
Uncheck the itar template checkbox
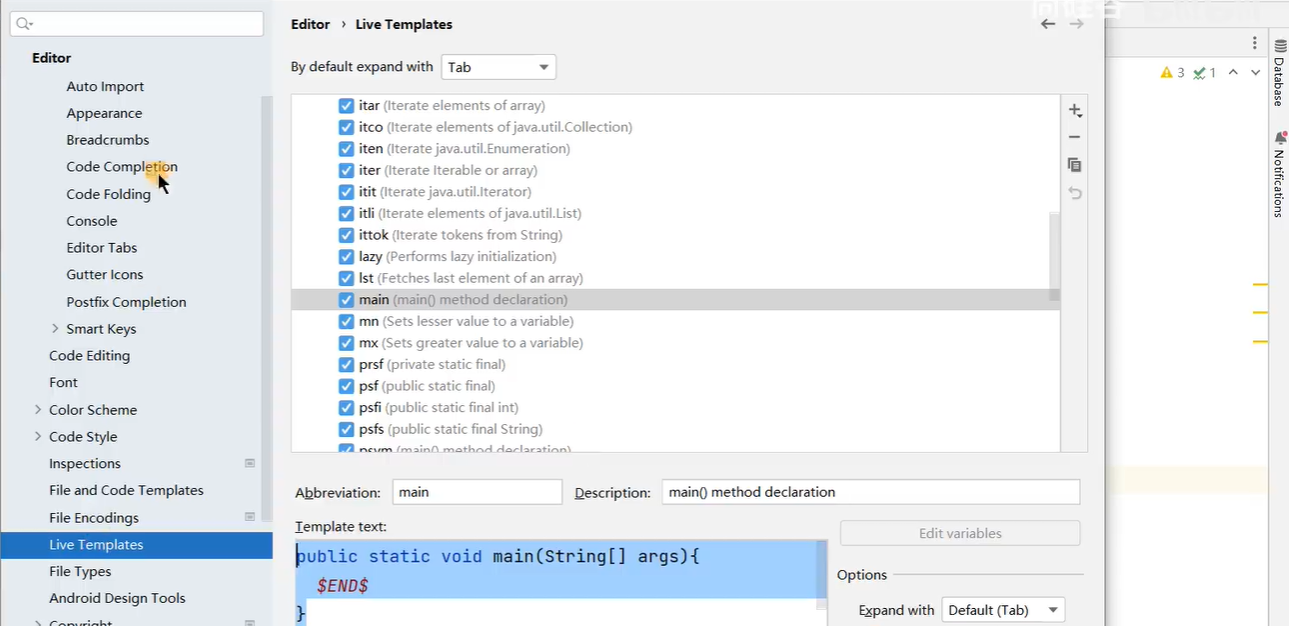tap(346, 106)
